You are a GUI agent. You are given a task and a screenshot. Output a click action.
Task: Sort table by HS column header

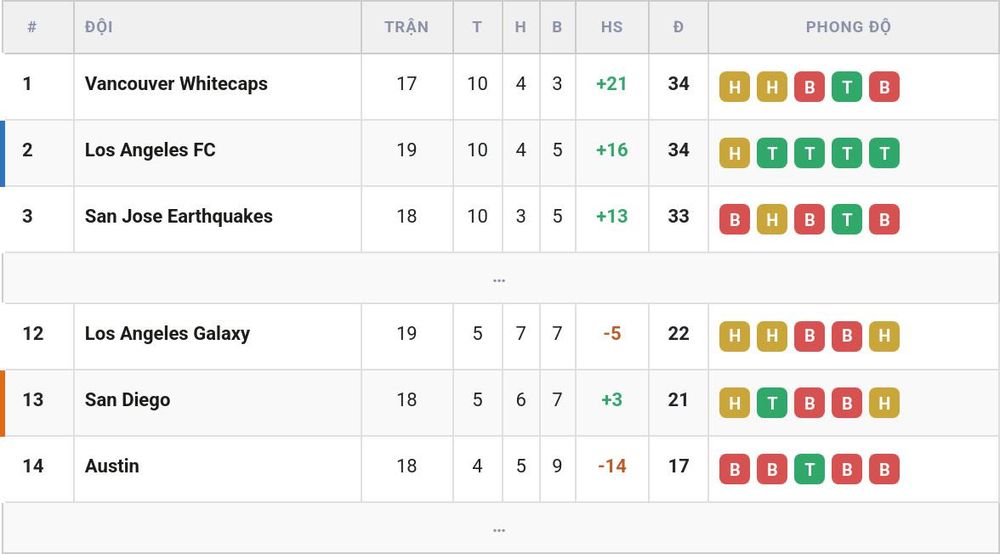pos(612,27)
